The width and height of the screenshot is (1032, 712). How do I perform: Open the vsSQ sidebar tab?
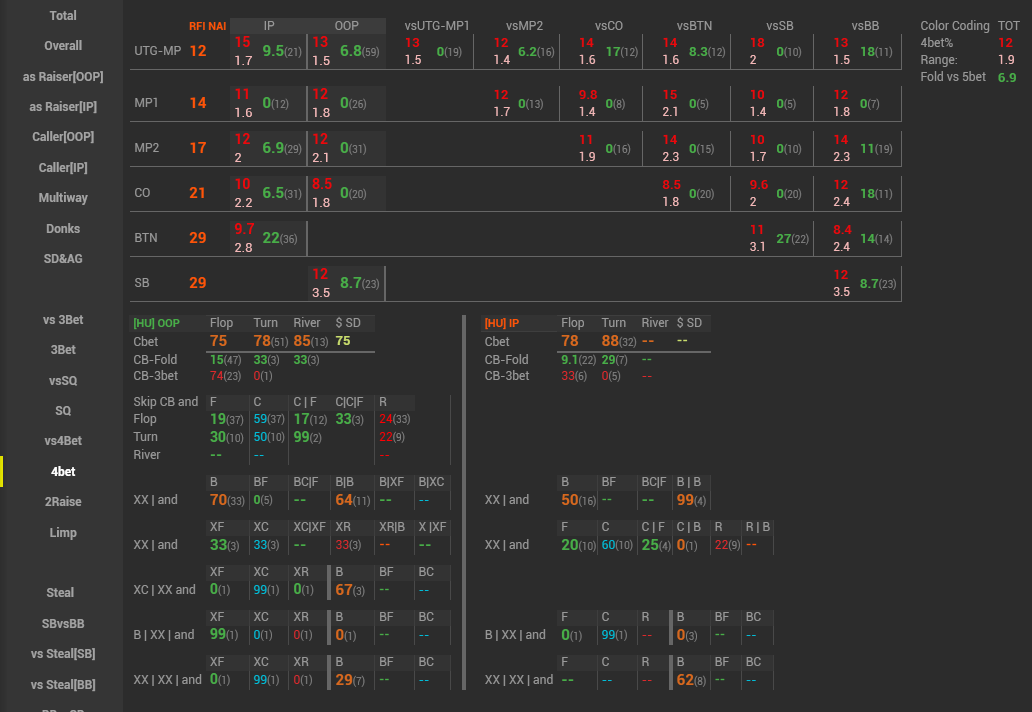point(62,381)
